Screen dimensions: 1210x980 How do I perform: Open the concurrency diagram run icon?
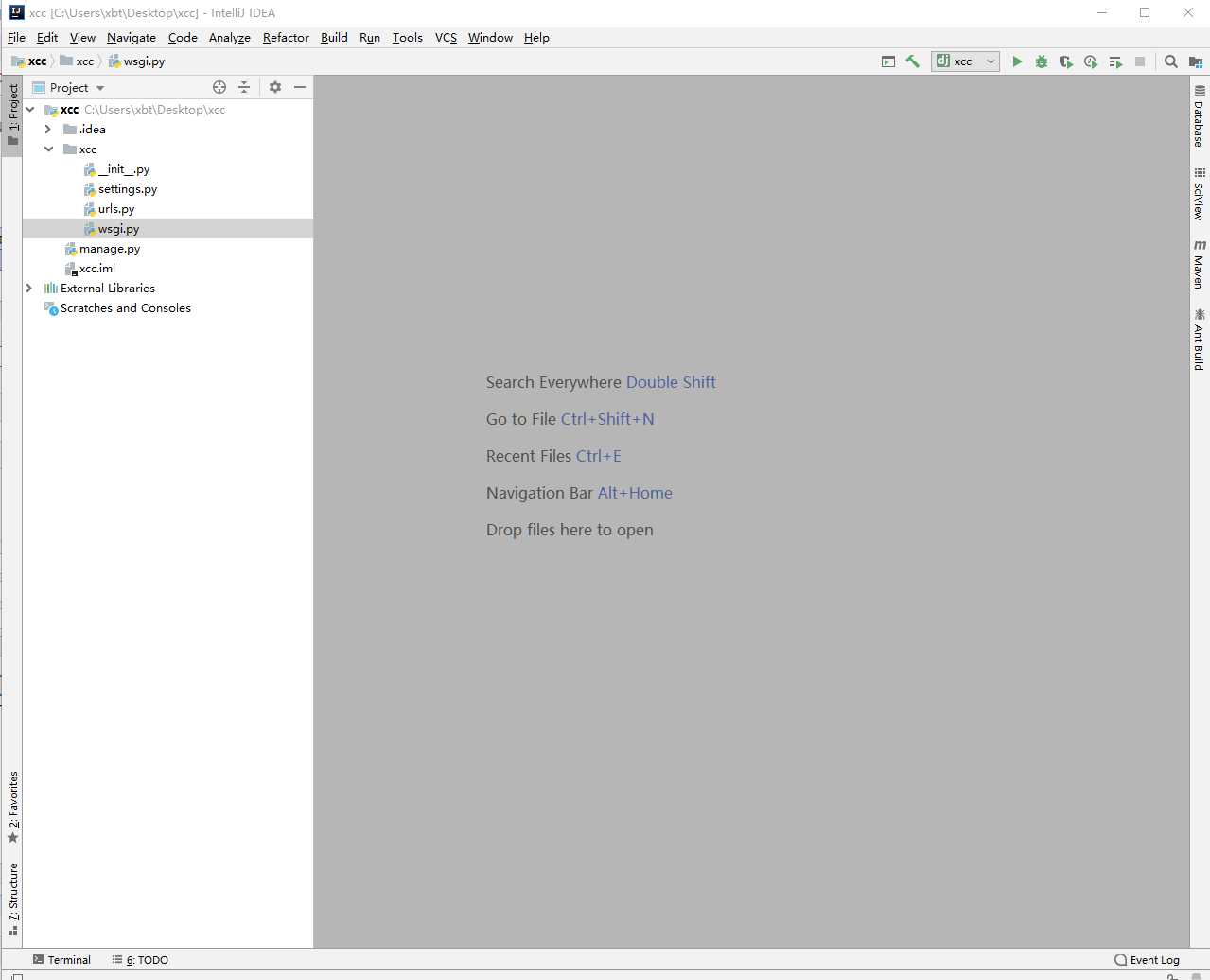click(x=1115, y=61)
